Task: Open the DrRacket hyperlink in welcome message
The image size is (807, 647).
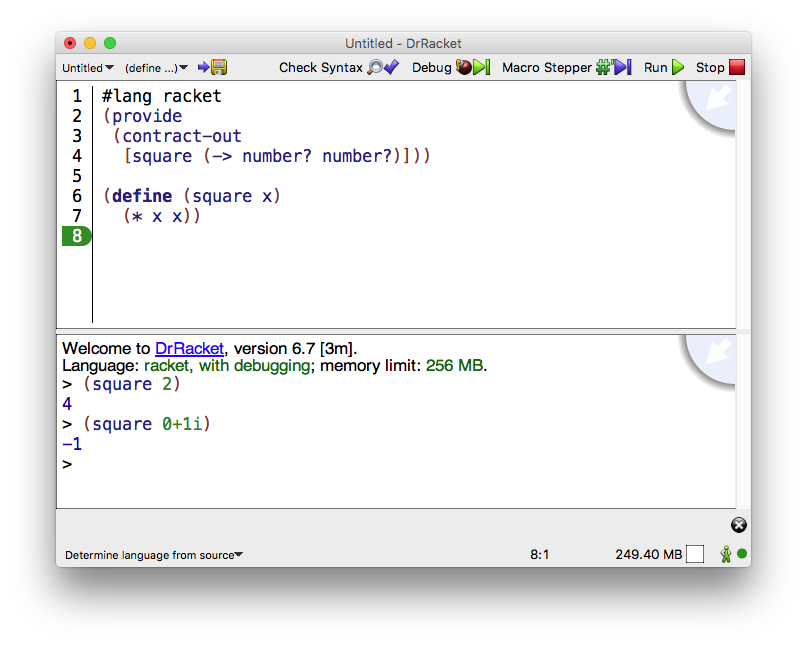Action: 190,349
